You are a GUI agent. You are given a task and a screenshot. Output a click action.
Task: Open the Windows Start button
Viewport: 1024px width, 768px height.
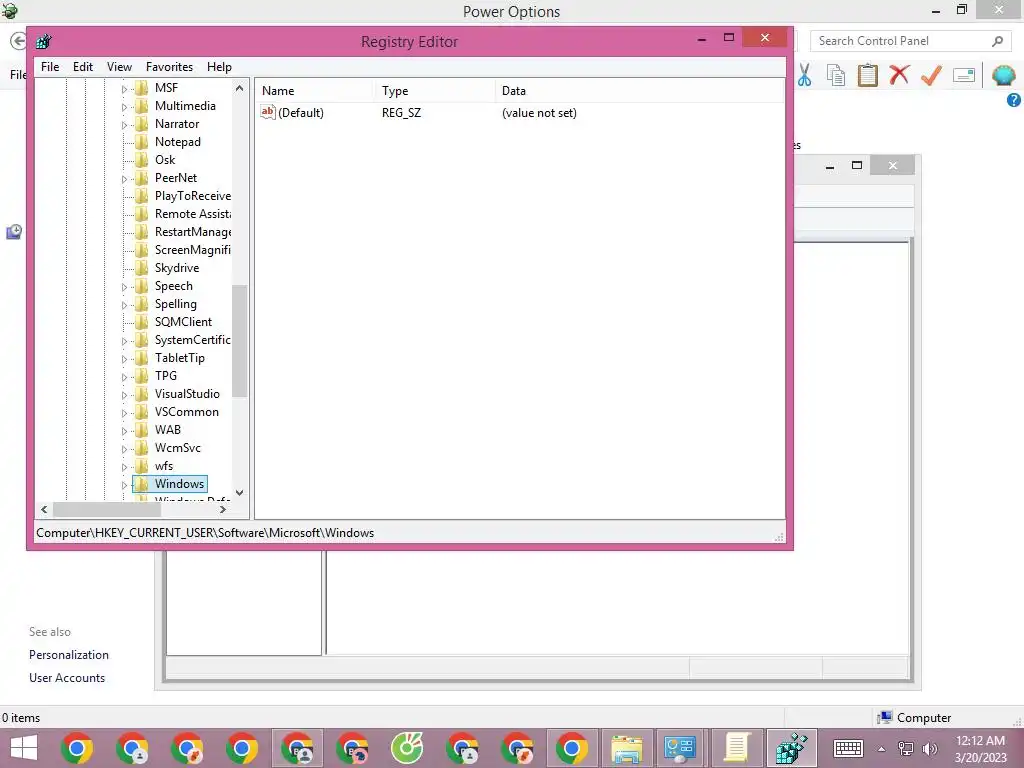(24, 748)
